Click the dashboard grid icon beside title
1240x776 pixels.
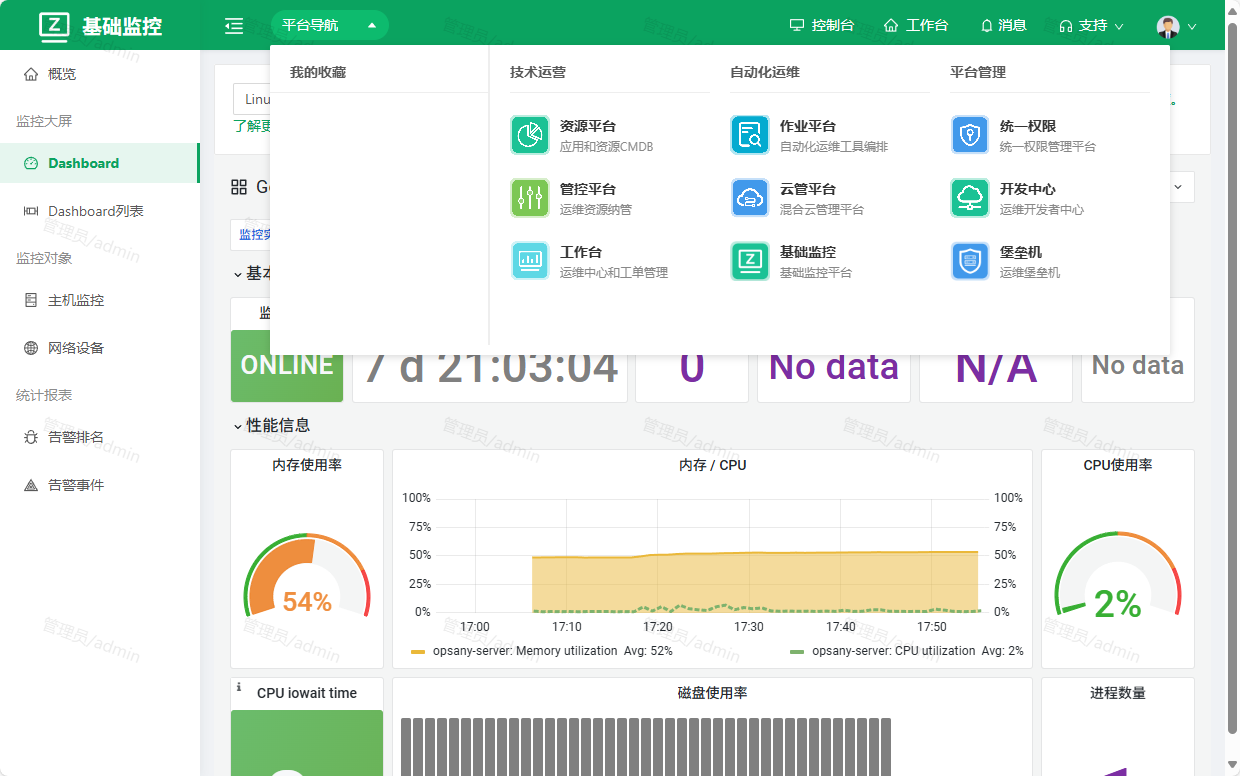pos(239,187)
